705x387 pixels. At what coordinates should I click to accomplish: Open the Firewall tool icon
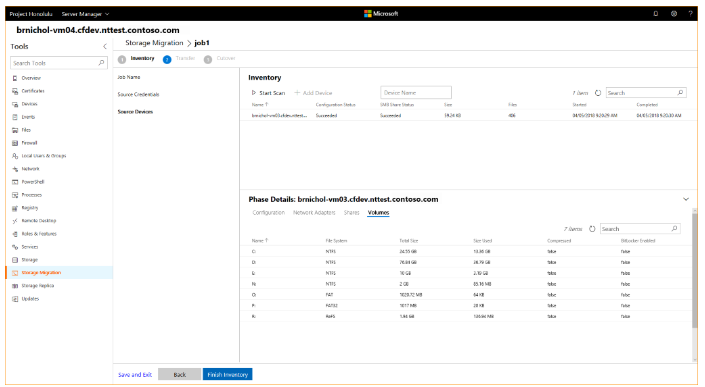[15, 143]
